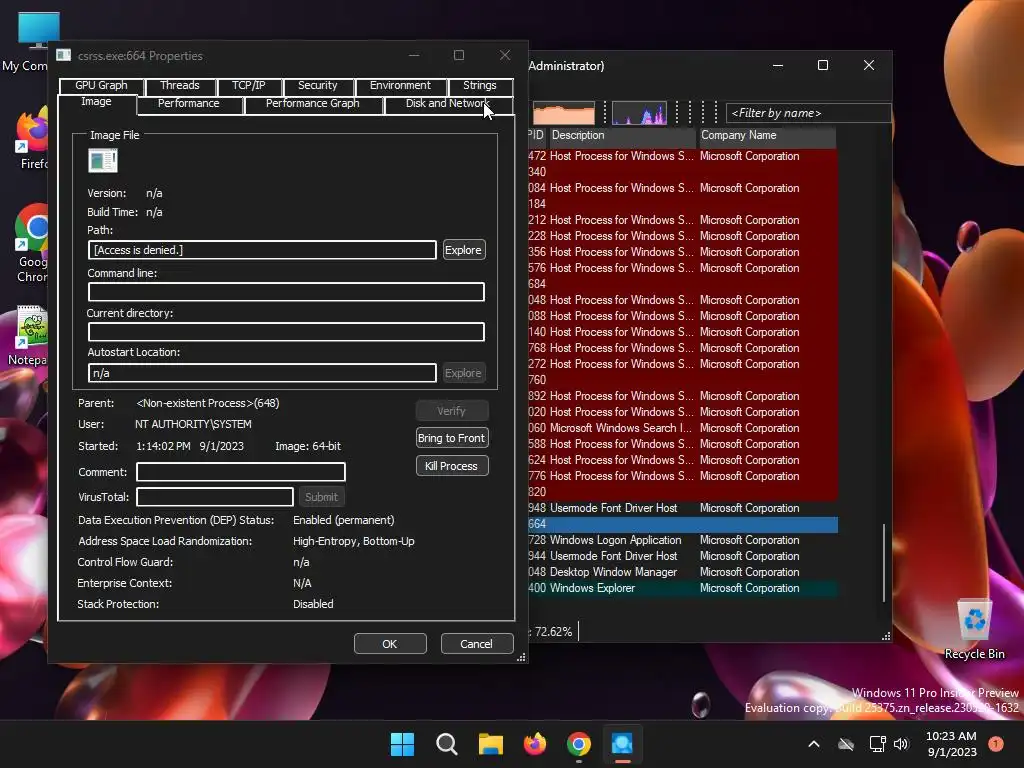Click the volume speaker tray icon

(901, 744)
